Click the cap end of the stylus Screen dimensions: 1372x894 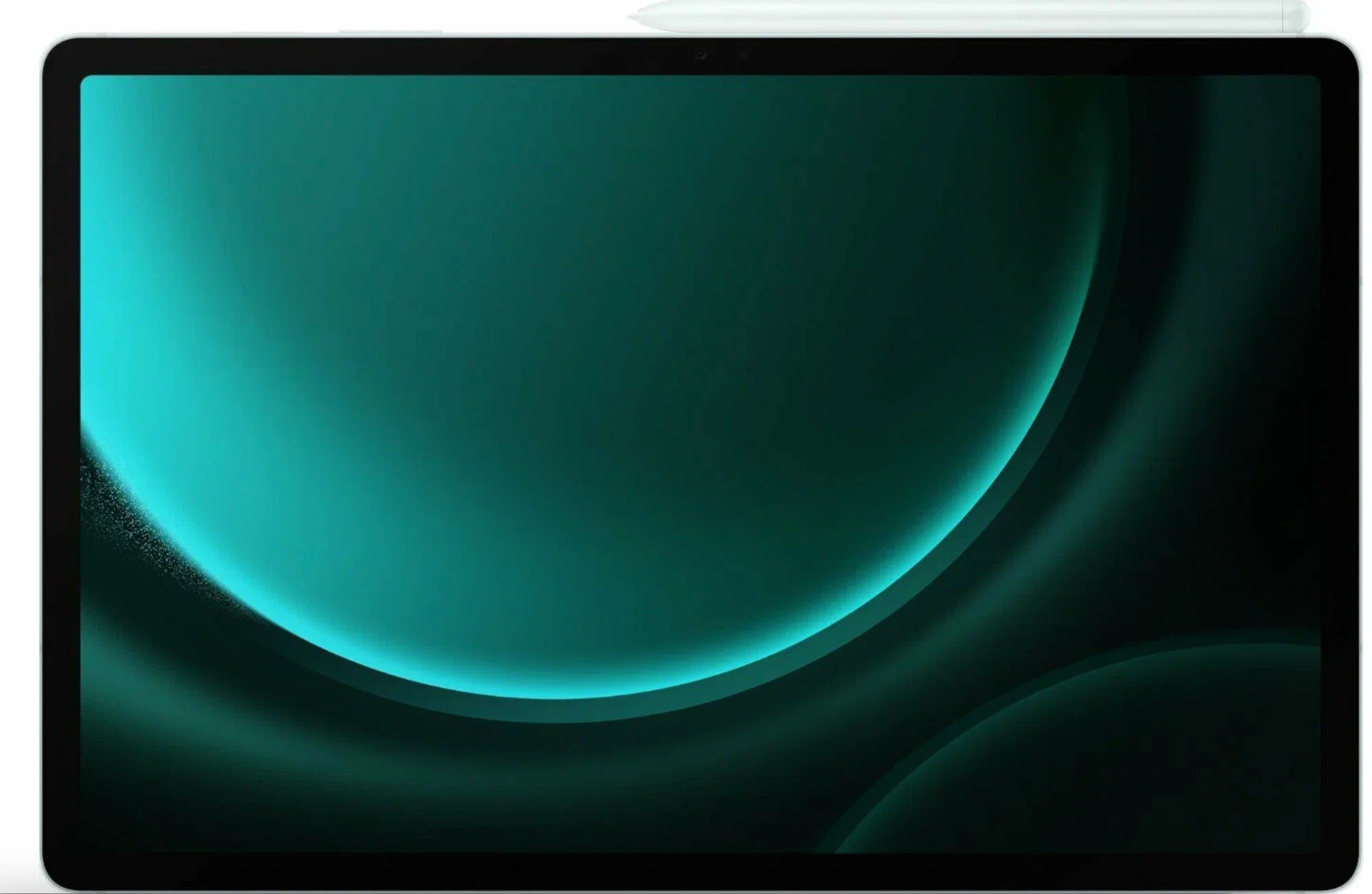pyautogui.click(x=1298, y=17)
